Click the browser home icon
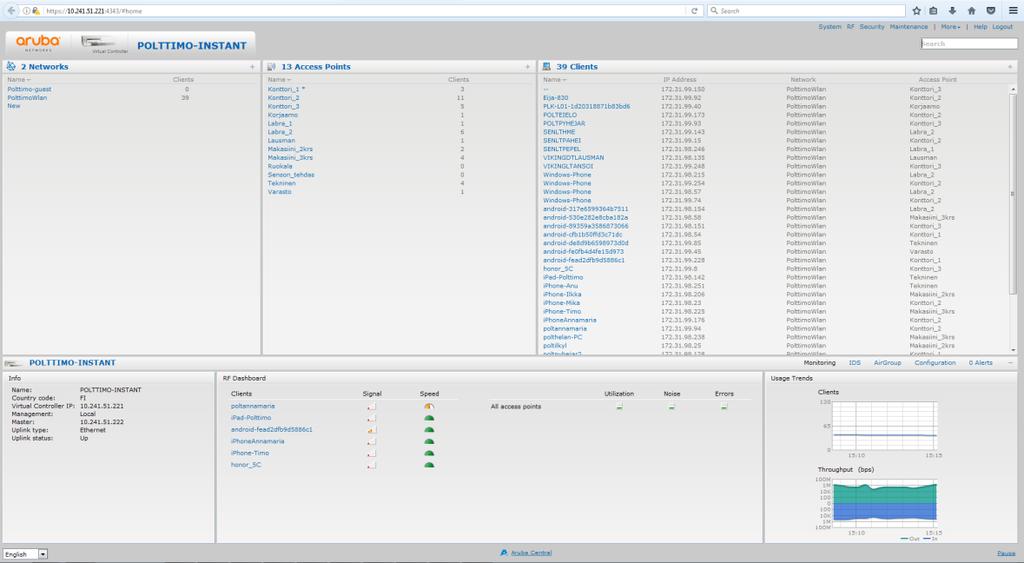Image resolution: width=1024 pixels, height=563 pixels. [971, 10]
